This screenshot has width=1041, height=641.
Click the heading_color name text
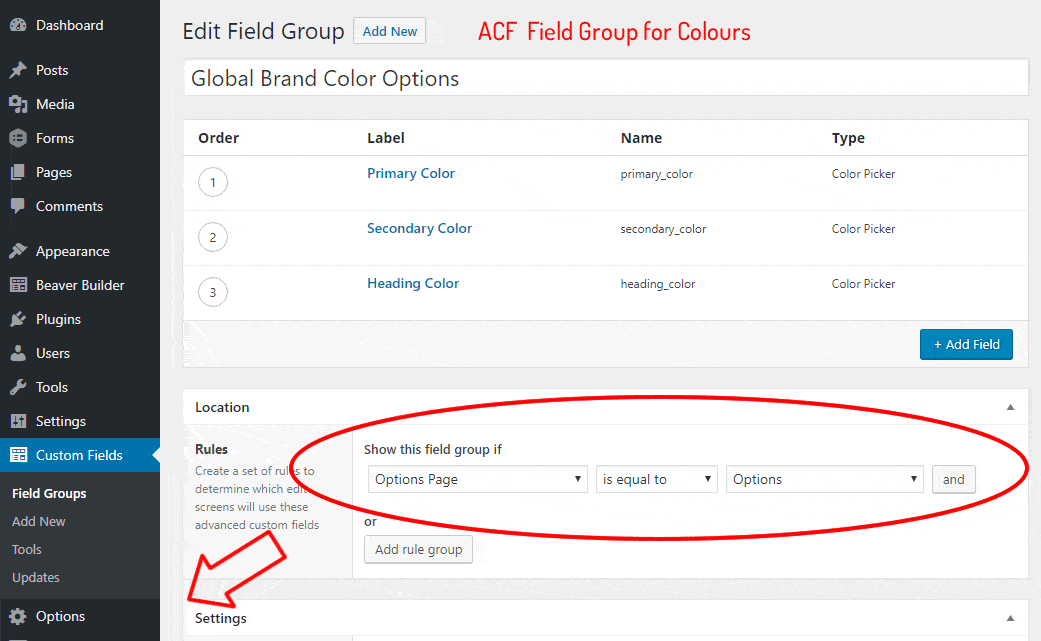658,284
